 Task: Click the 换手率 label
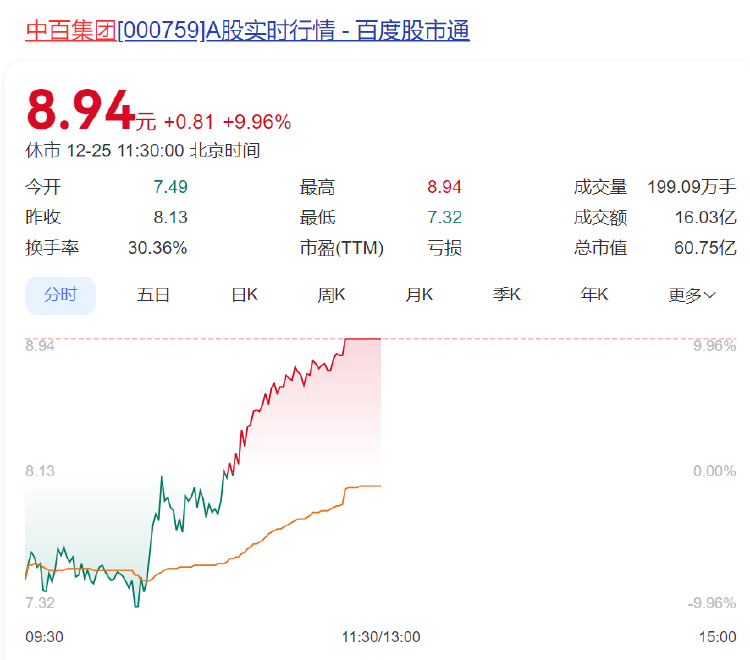pos(52,248)
